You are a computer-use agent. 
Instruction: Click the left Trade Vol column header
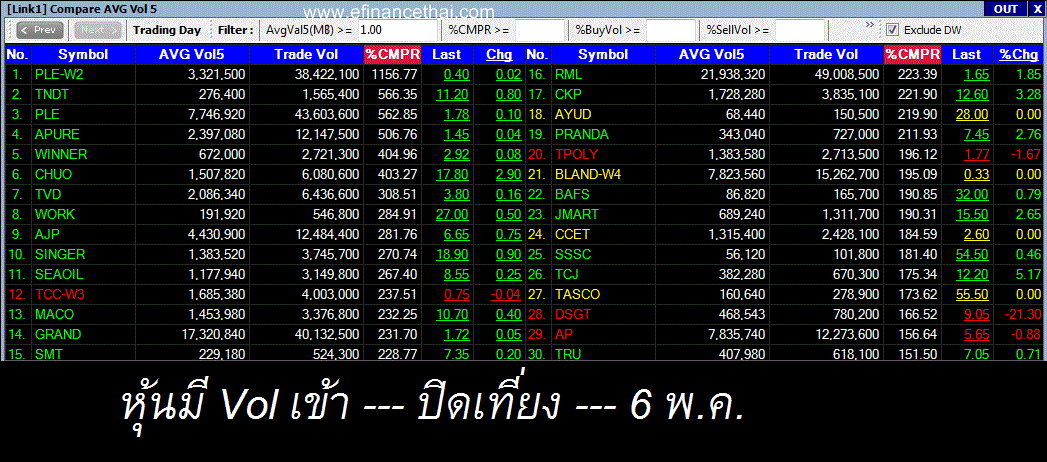(308, 55)
